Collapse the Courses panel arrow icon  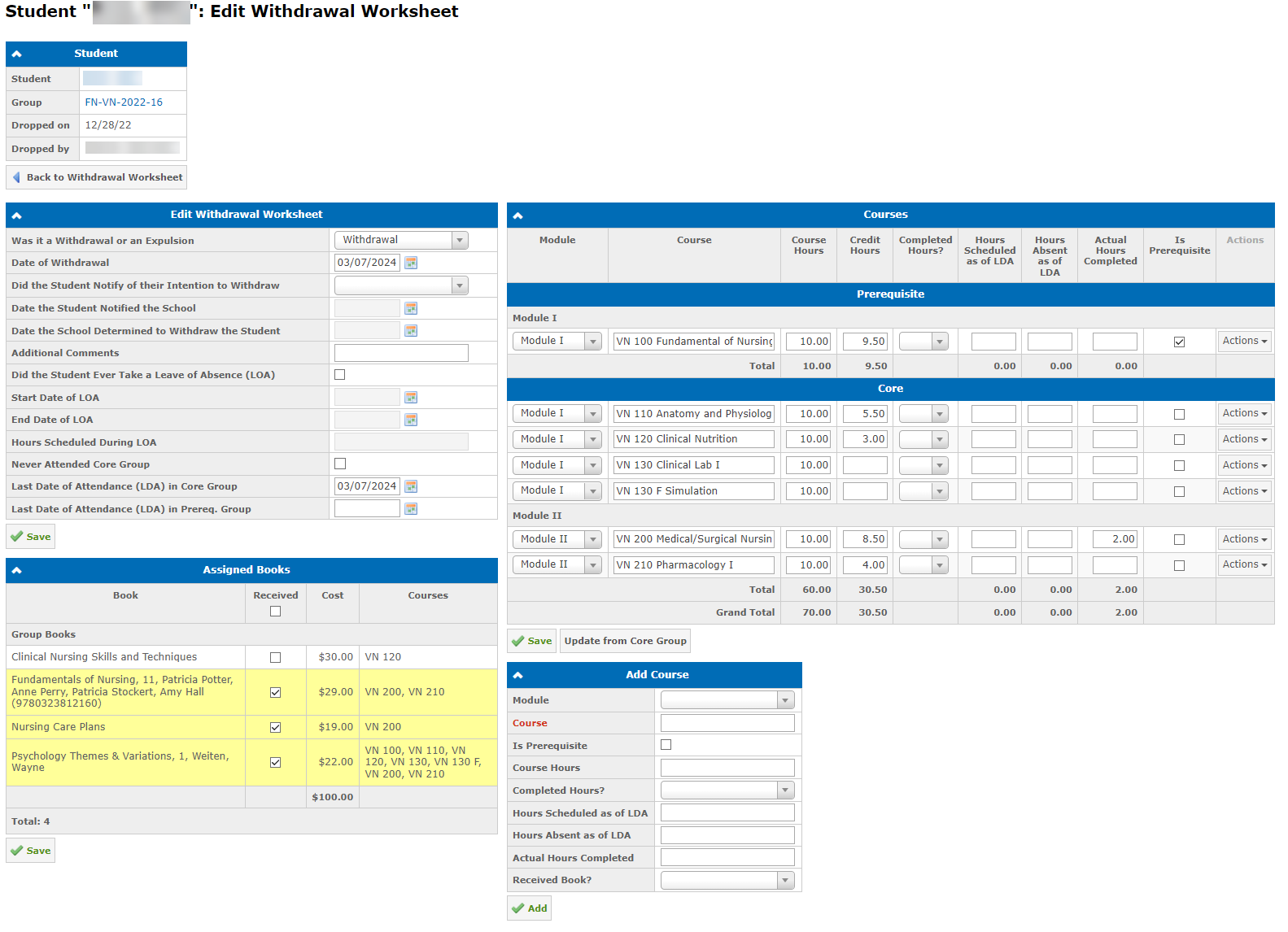(x=518, y=216)
